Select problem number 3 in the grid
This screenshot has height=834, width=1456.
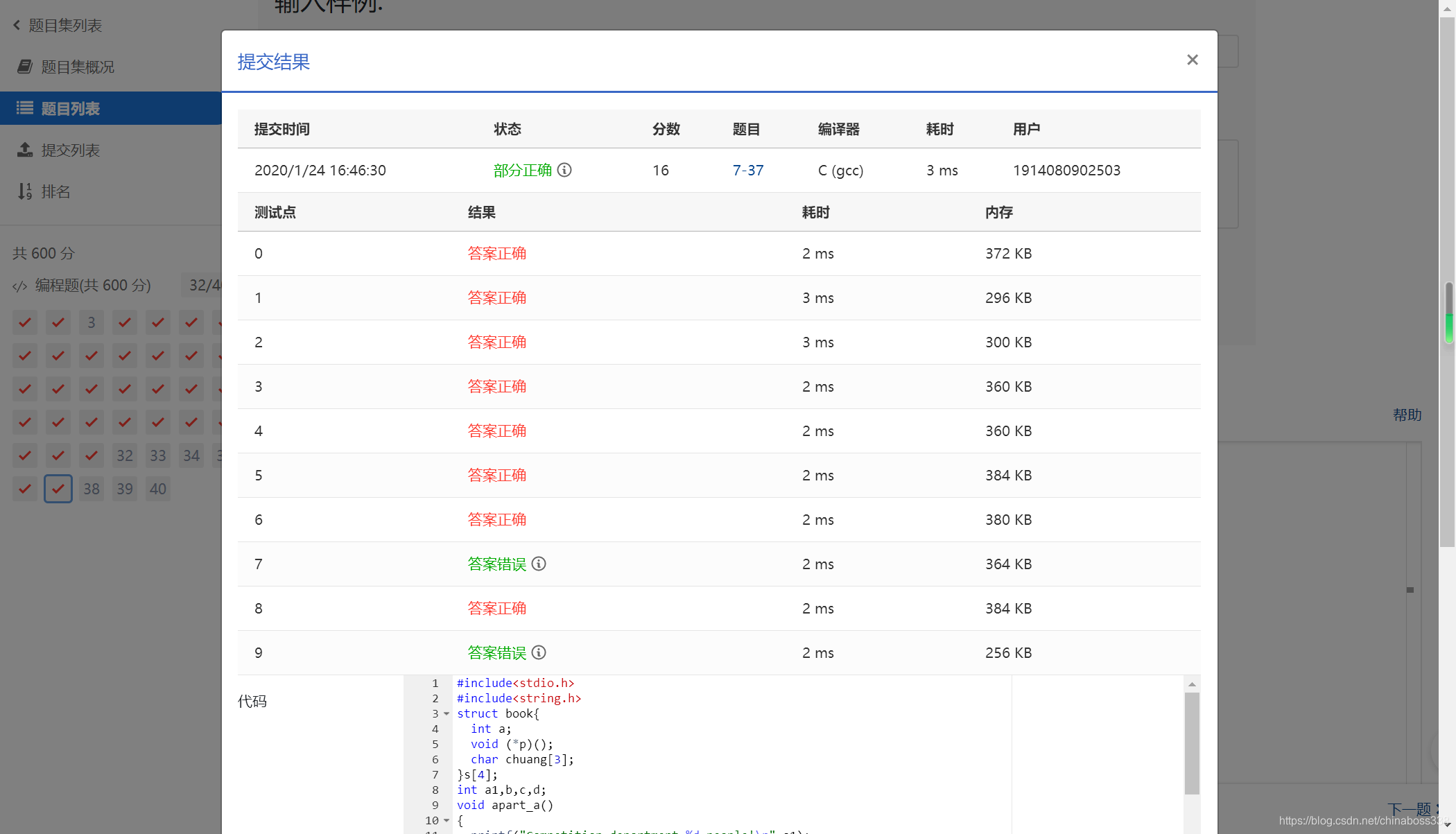click(92, 322)
